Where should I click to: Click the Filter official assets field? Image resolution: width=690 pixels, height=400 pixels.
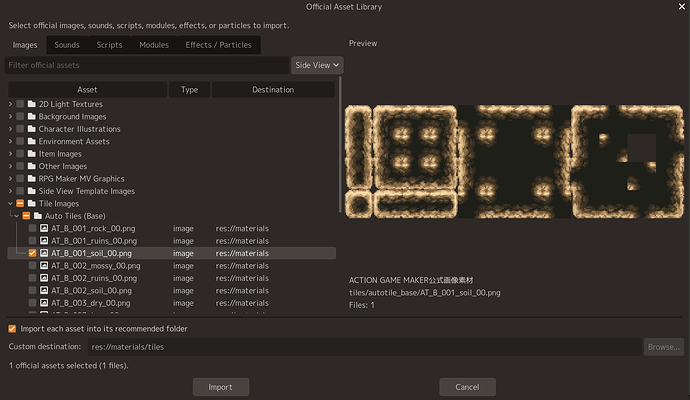[147, 65]
